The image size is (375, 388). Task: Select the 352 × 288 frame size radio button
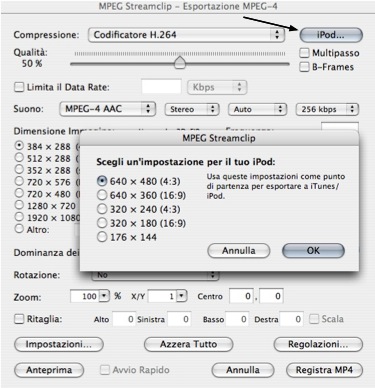click(x=20, y=169)
